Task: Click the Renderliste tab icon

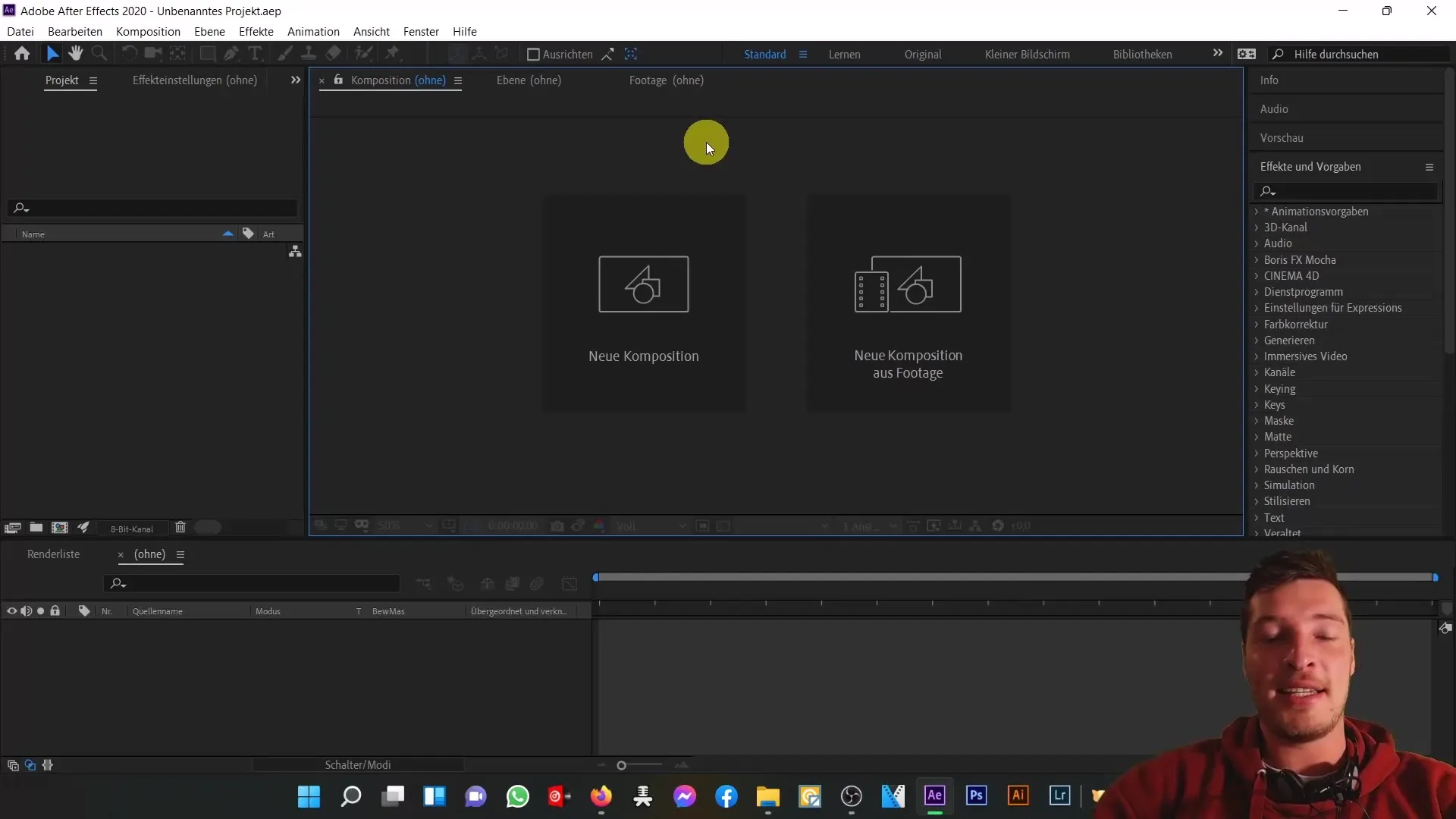Action: [53, 553]
